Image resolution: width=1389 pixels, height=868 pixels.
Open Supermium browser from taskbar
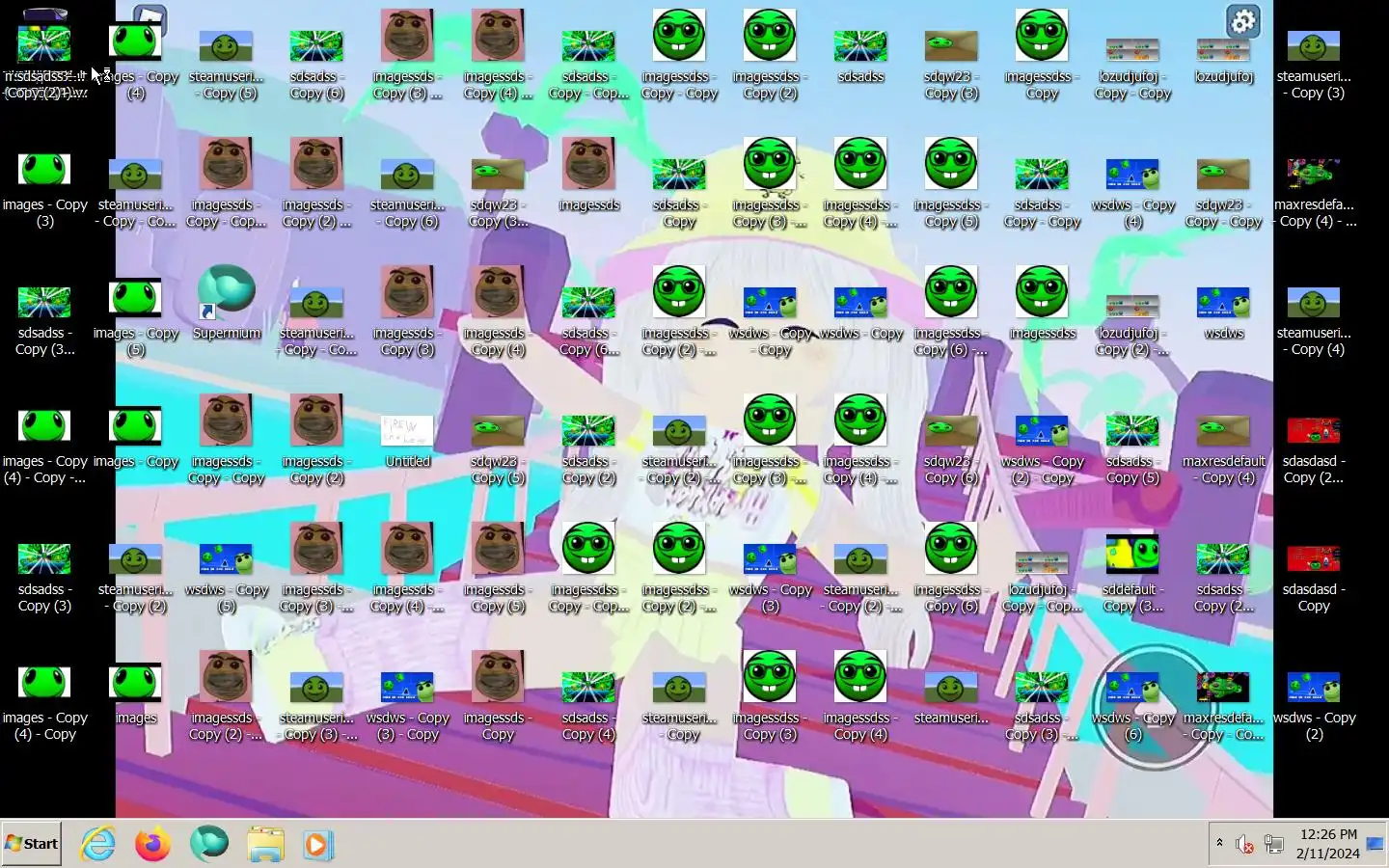209,845
